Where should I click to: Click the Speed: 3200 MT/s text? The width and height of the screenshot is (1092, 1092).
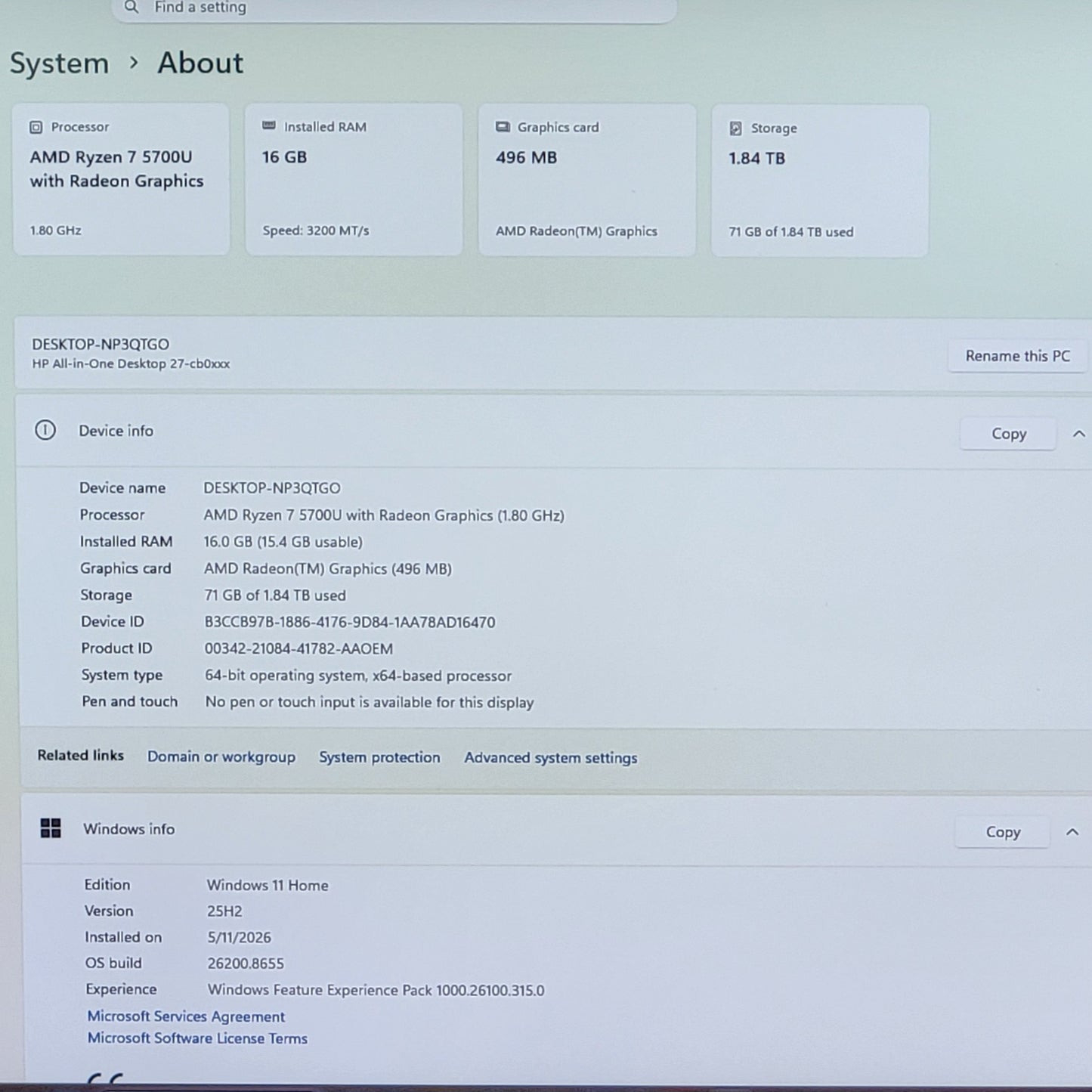[316, 230]
